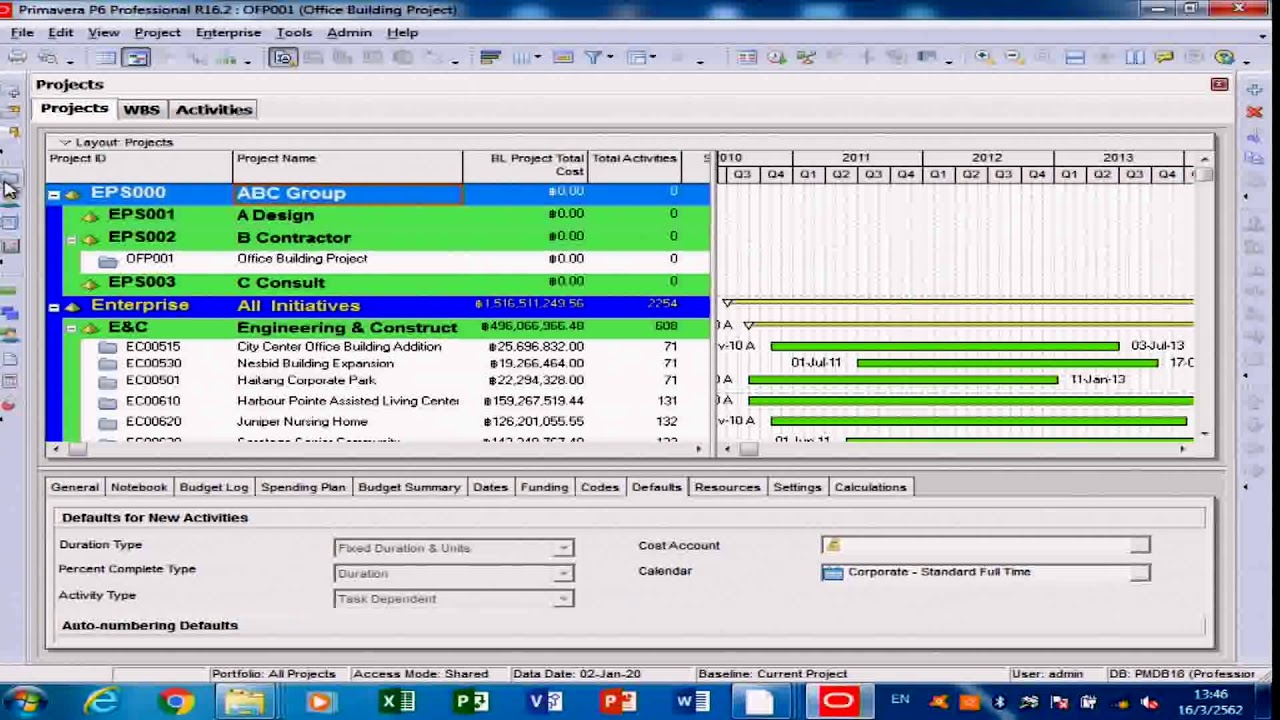This screenshot has height=720, width=1280.
Task: Click the Open Project magnifier toolbar icon
Action: point(283,57)
